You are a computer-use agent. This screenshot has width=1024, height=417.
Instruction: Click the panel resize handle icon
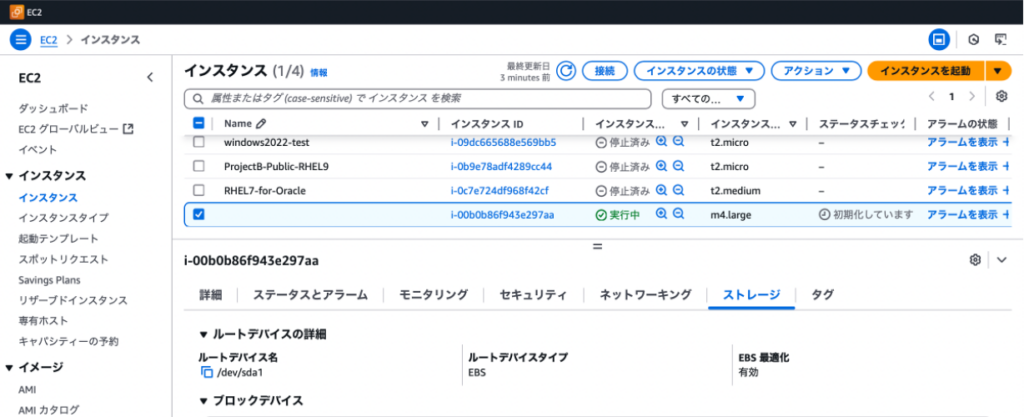pyautogui.click(x=597, y=247)
